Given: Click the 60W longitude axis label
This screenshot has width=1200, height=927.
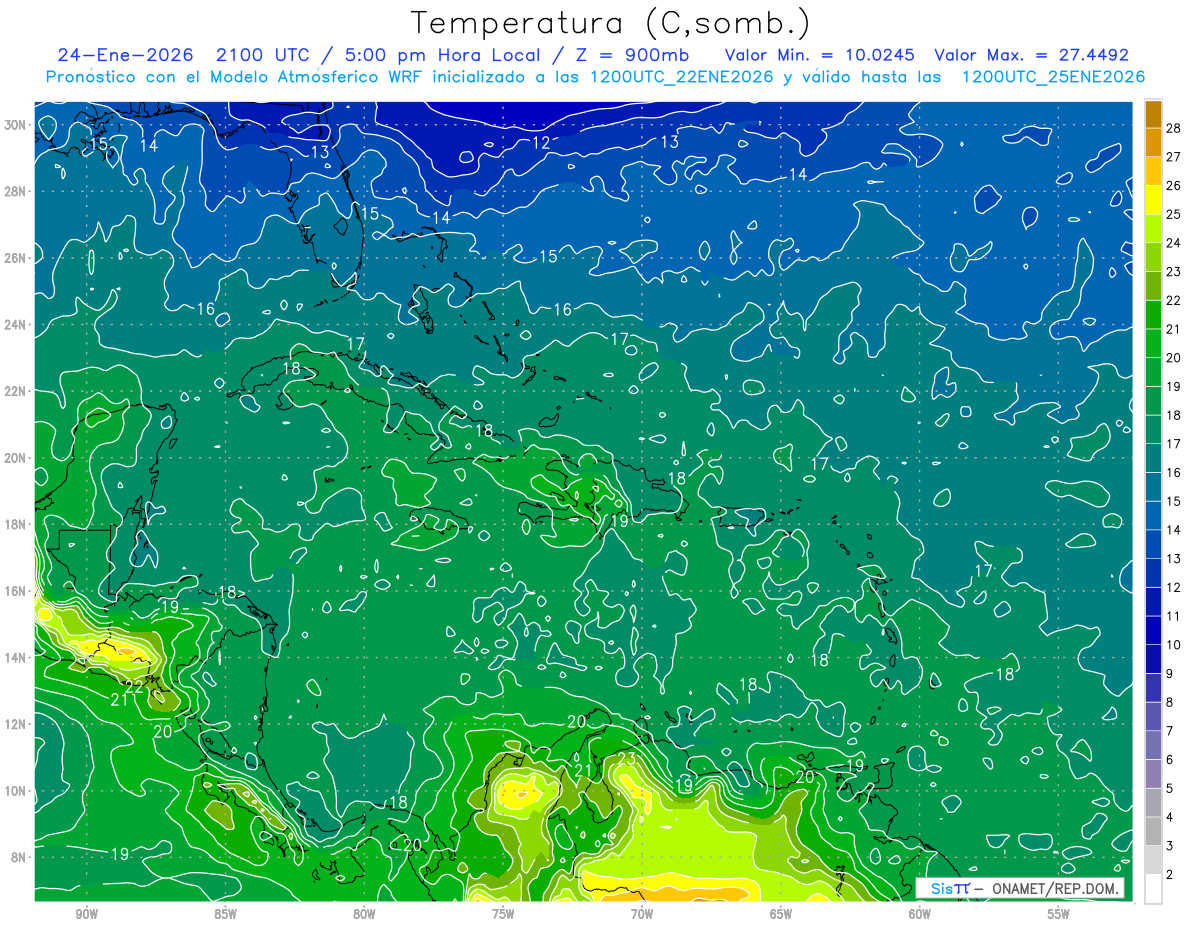Looking at the screenshot, I should click(x=919, y=914).
